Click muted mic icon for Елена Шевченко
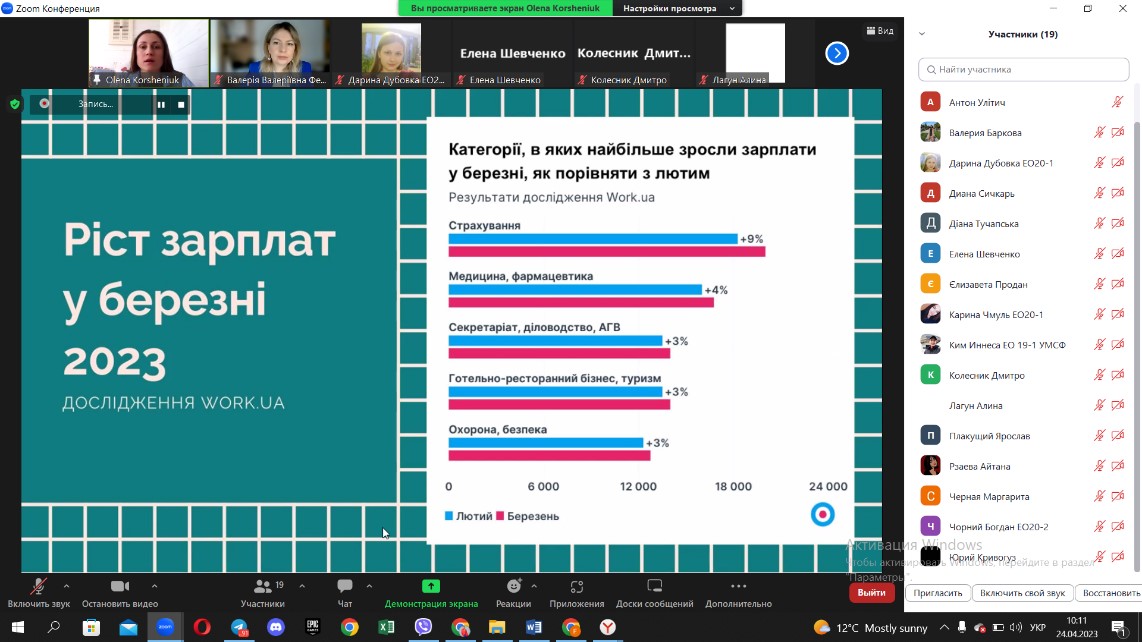Screen dimensions: 1142x642 click(1100, 254)
